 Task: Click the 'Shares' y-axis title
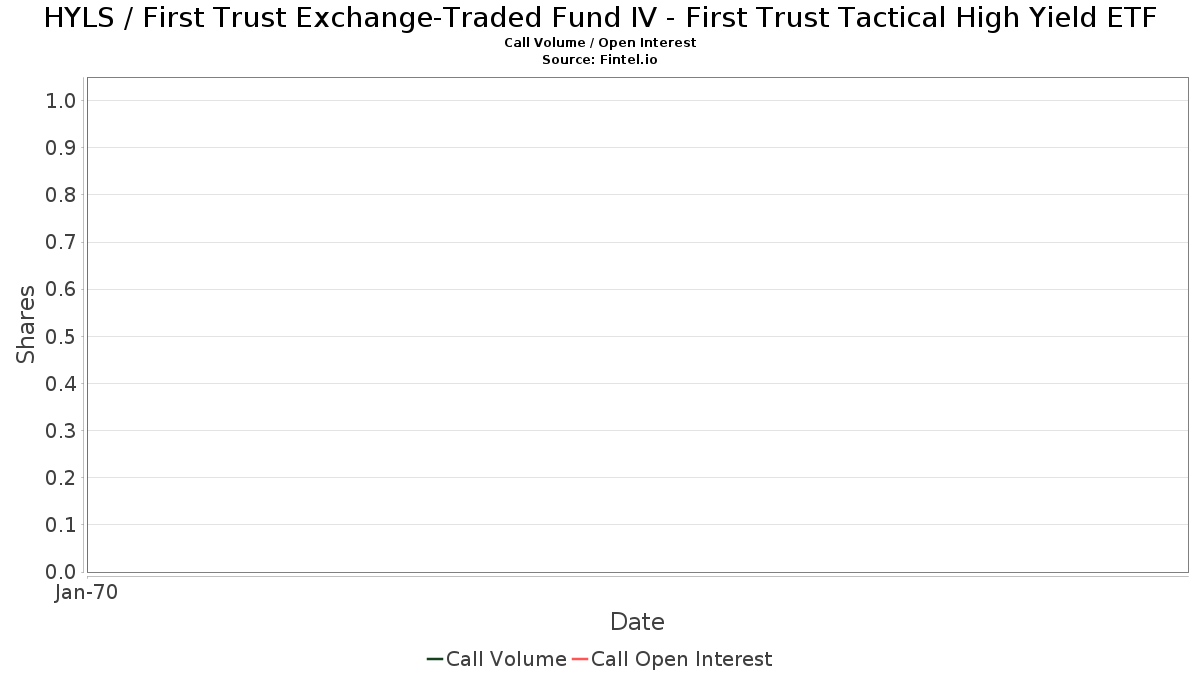pyautogui.click(x=26, y=324)
